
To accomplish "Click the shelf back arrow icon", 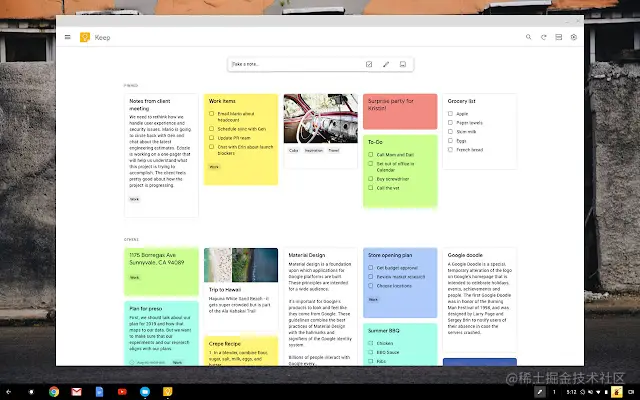I will [9, 392].
